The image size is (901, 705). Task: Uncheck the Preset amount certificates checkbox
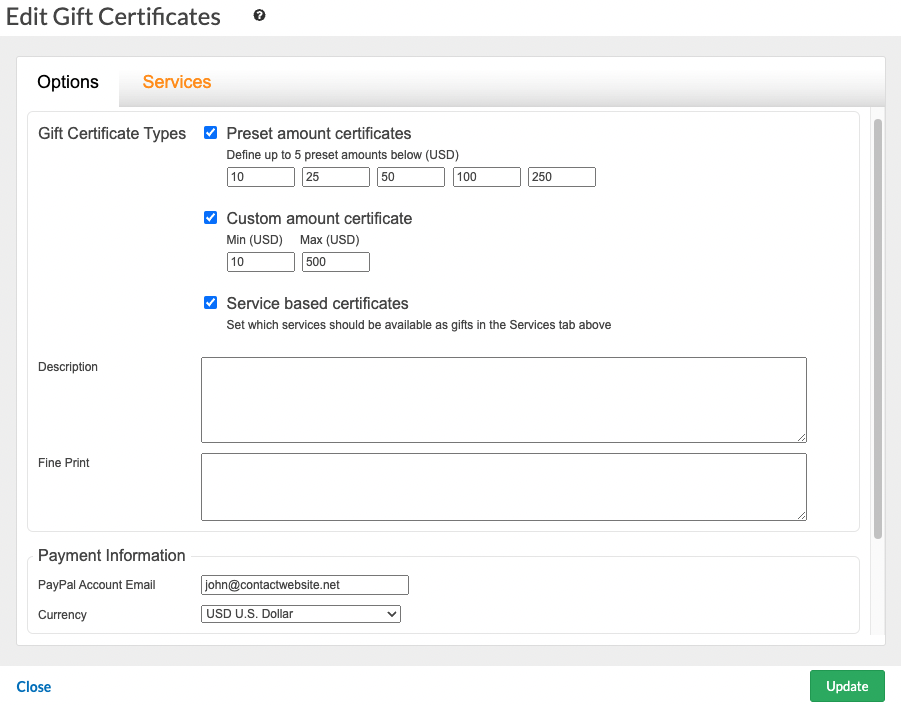point(210,132)
